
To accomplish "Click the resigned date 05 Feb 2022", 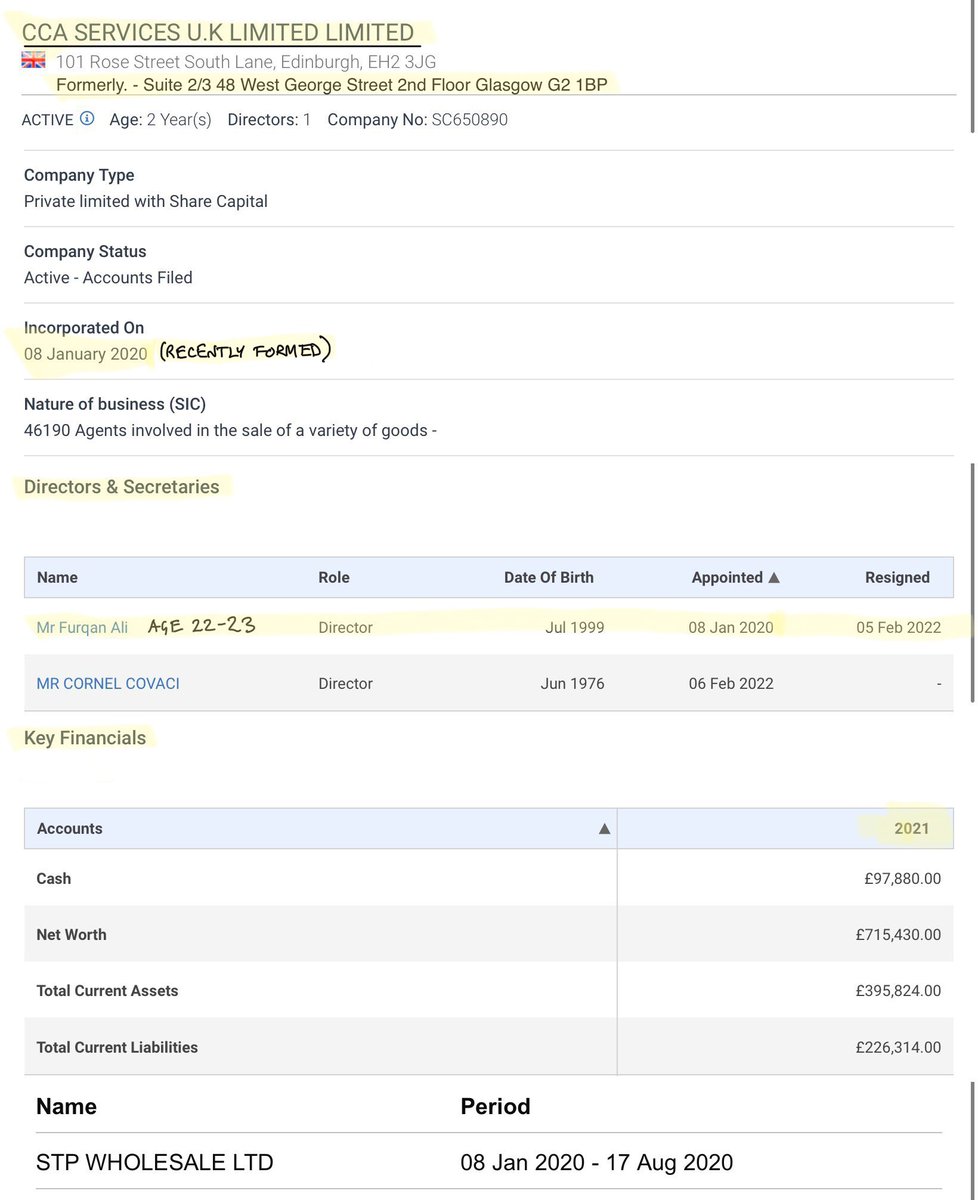I will (899, 628).
